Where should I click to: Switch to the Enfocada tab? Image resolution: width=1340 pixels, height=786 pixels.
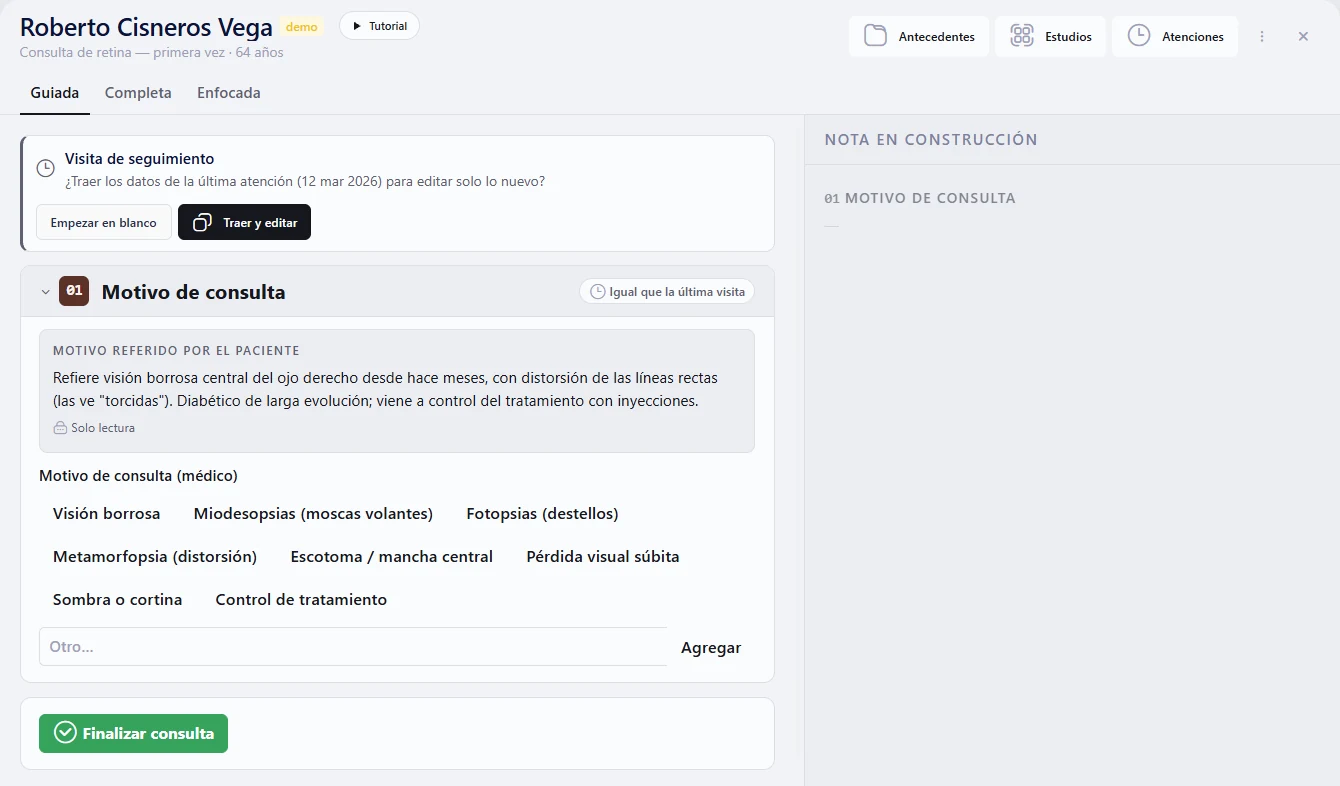(x=229, y=93)
